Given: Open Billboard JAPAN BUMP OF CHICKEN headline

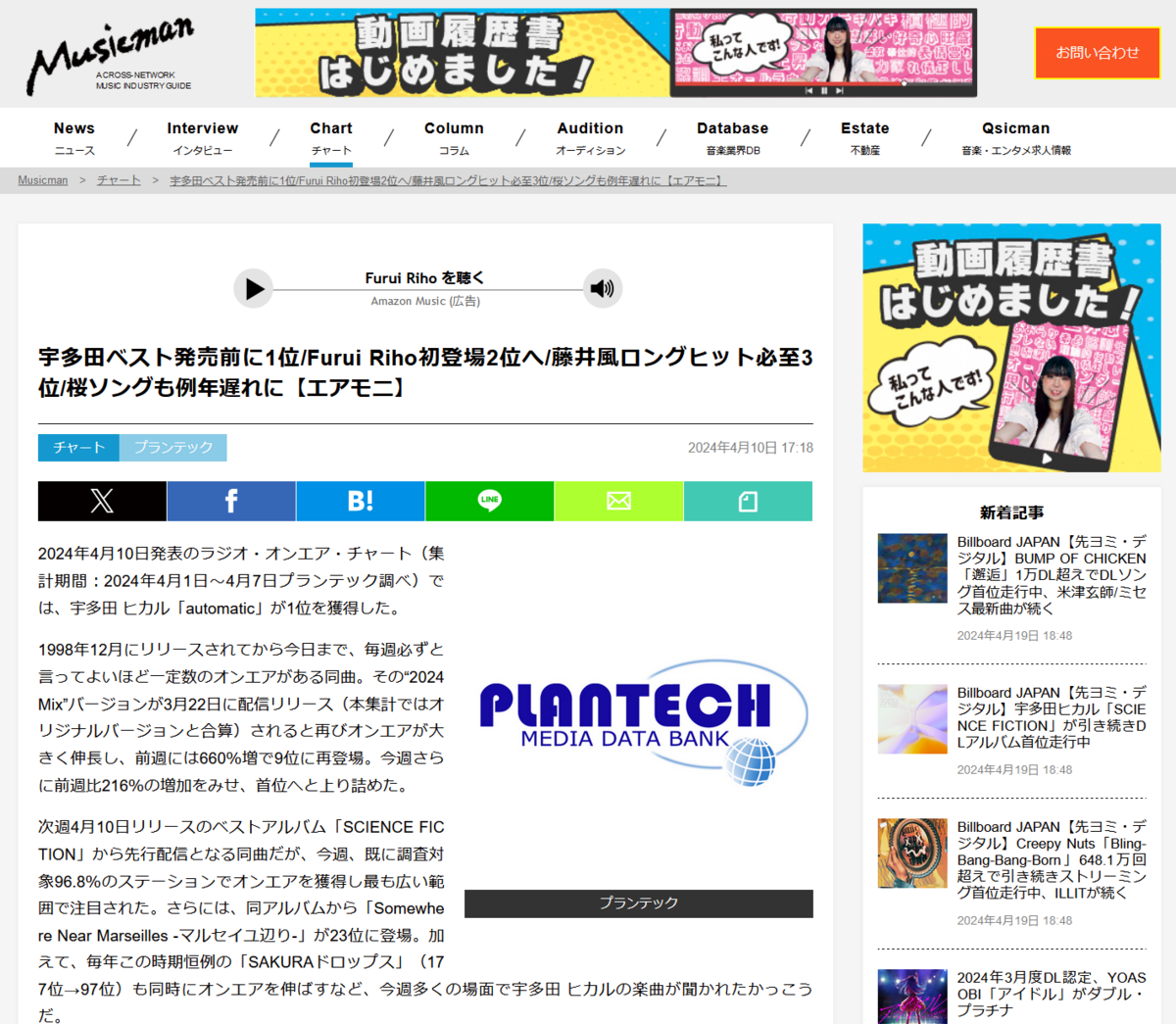Looking at the screenshot, I should pyautogui.click(x=1052, y=575).
